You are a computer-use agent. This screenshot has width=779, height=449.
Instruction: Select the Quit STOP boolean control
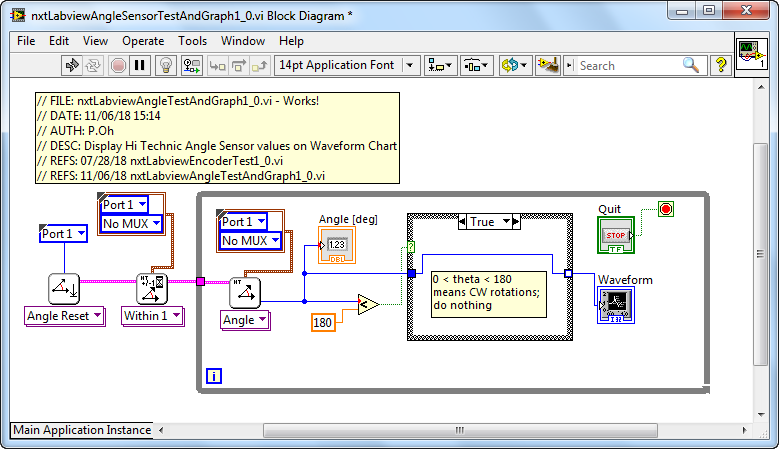point(616,235)
